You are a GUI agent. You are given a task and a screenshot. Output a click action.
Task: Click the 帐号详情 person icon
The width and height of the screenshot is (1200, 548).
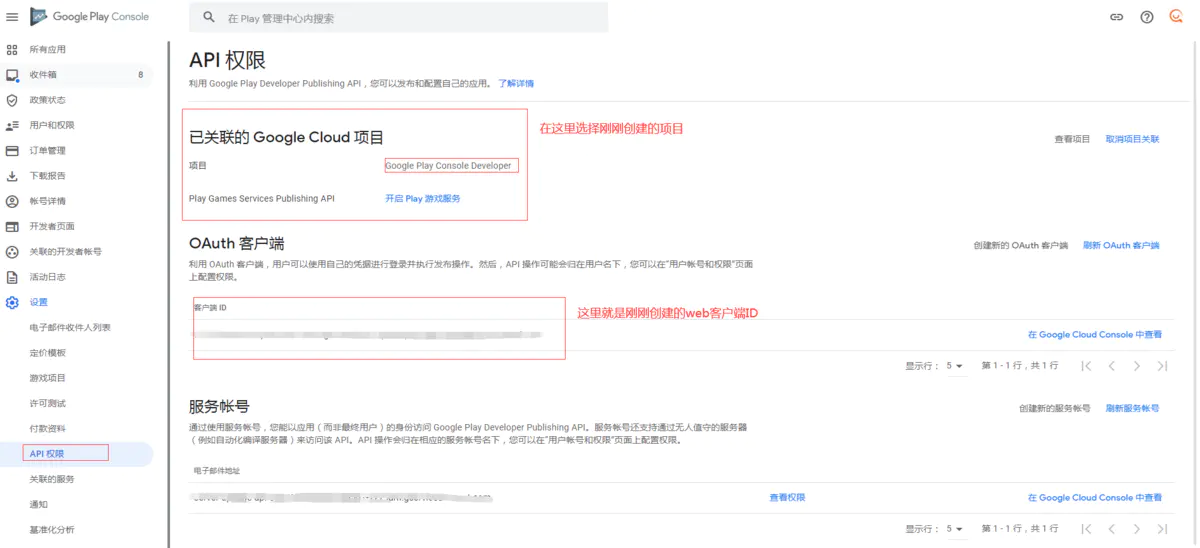tap(12, 201)
